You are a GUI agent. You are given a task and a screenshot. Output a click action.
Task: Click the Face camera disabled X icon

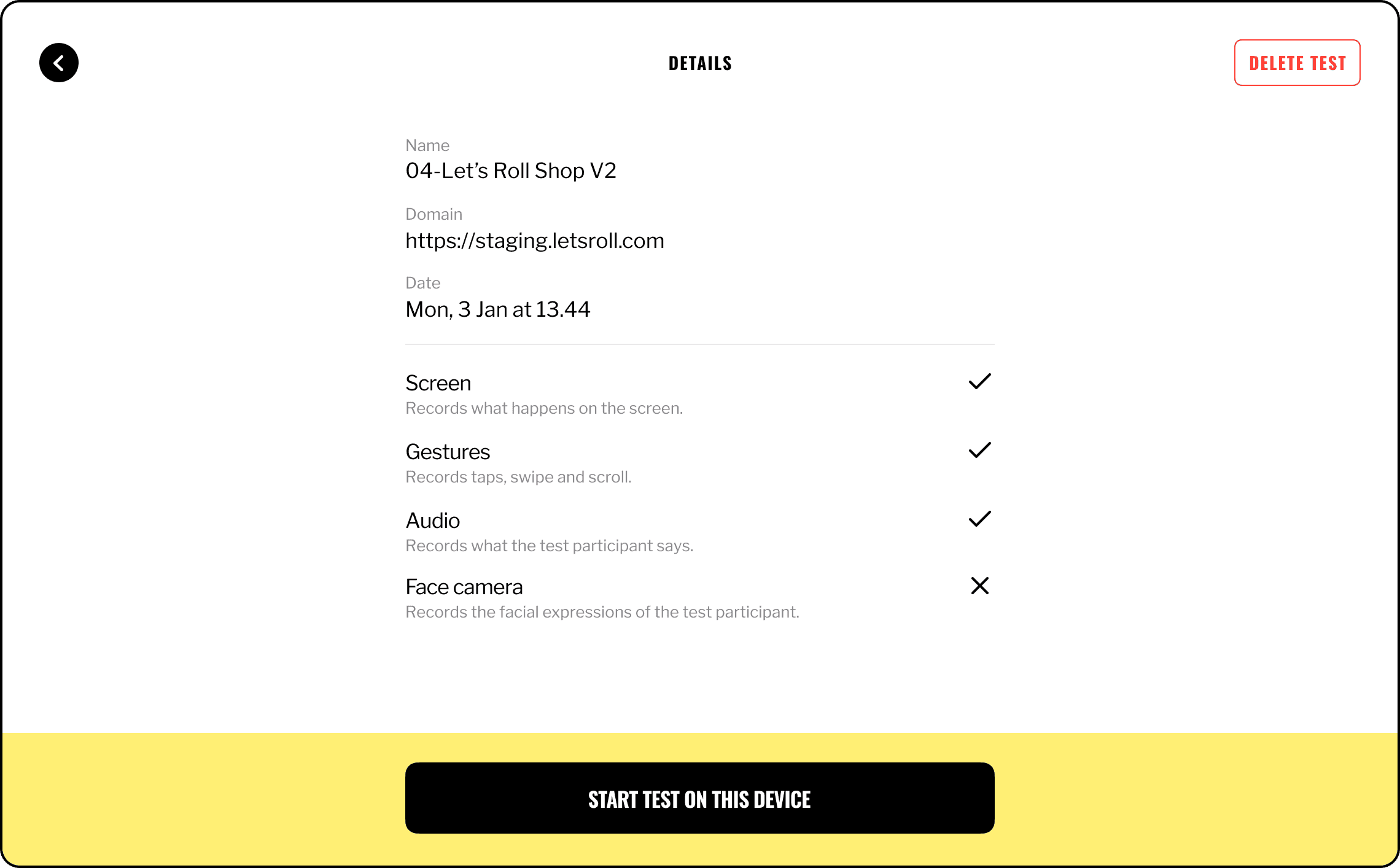(x=978, y=586)
